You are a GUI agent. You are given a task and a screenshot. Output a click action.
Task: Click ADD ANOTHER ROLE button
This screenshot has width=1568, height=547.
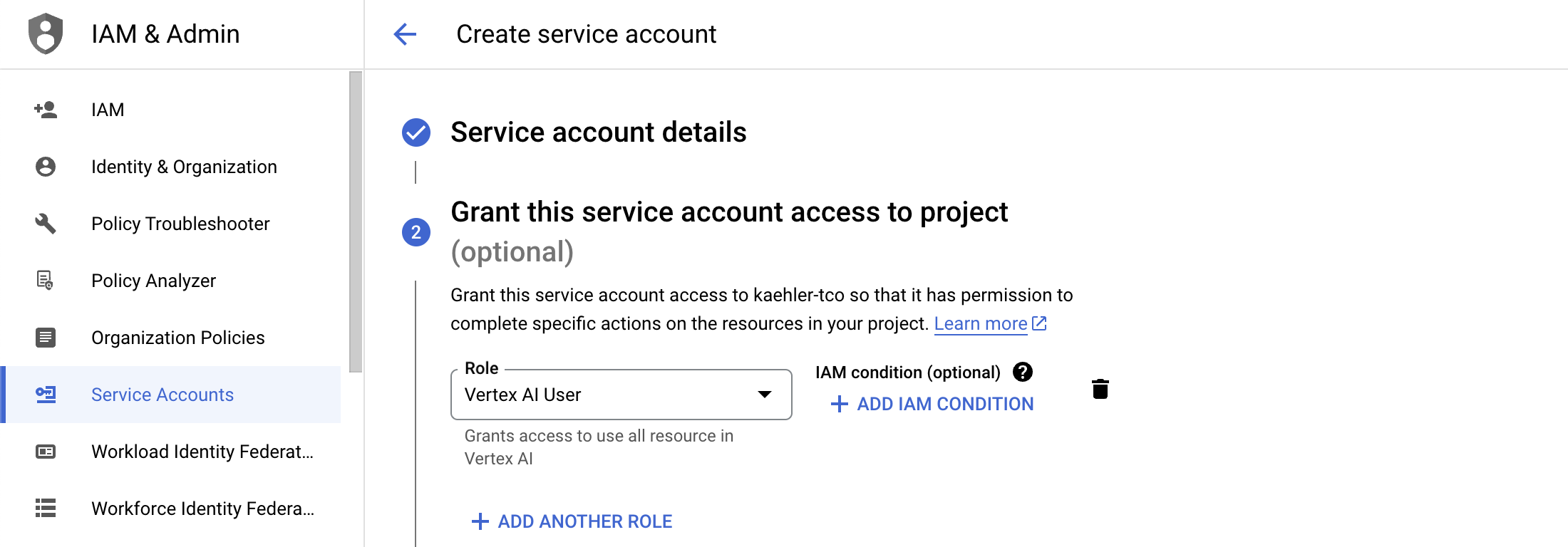click(x=572, y=521)
